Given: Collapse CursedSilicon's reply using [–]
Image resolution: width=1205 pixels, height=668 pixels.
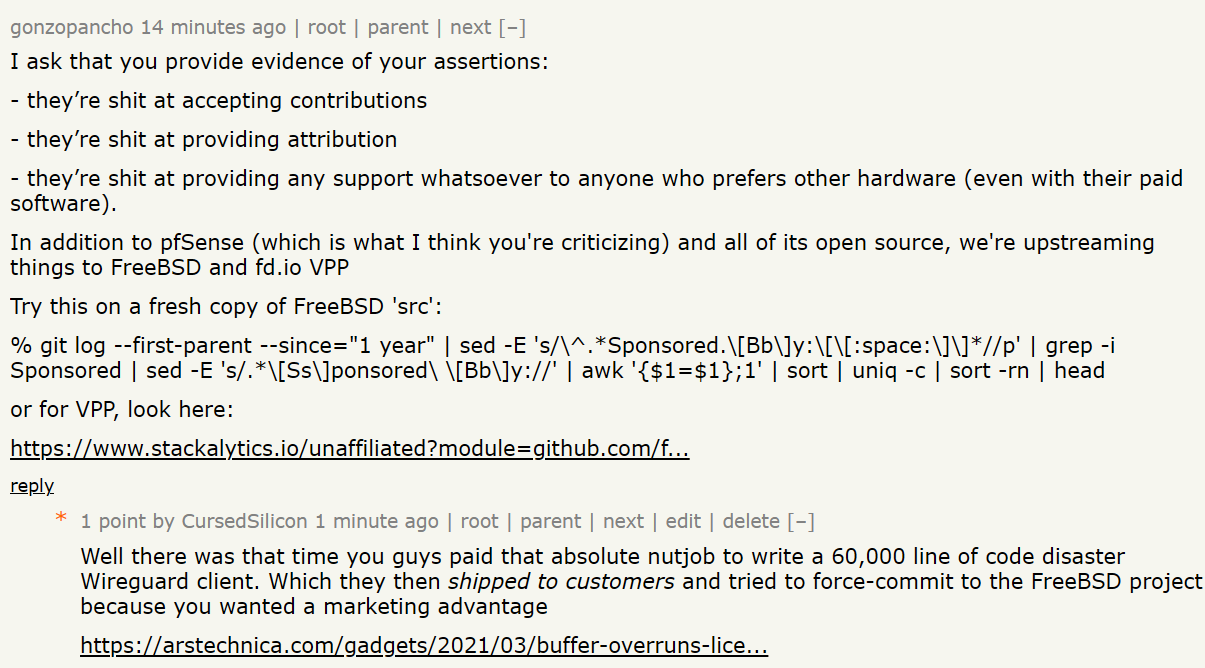Looking at the screenshot, I should pyautogui.click(x=801, y=521).
